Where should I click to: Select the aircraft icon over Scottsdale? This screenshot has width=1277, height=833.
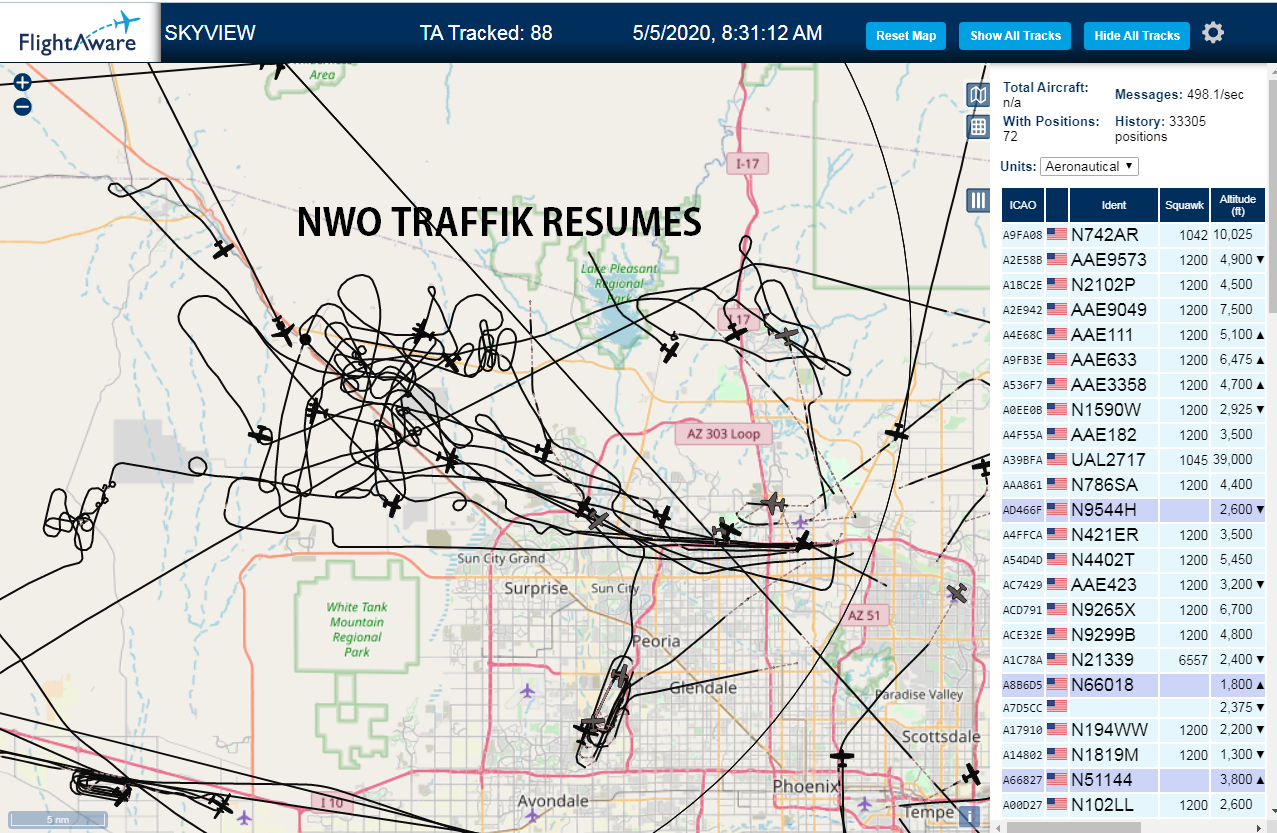971,773
